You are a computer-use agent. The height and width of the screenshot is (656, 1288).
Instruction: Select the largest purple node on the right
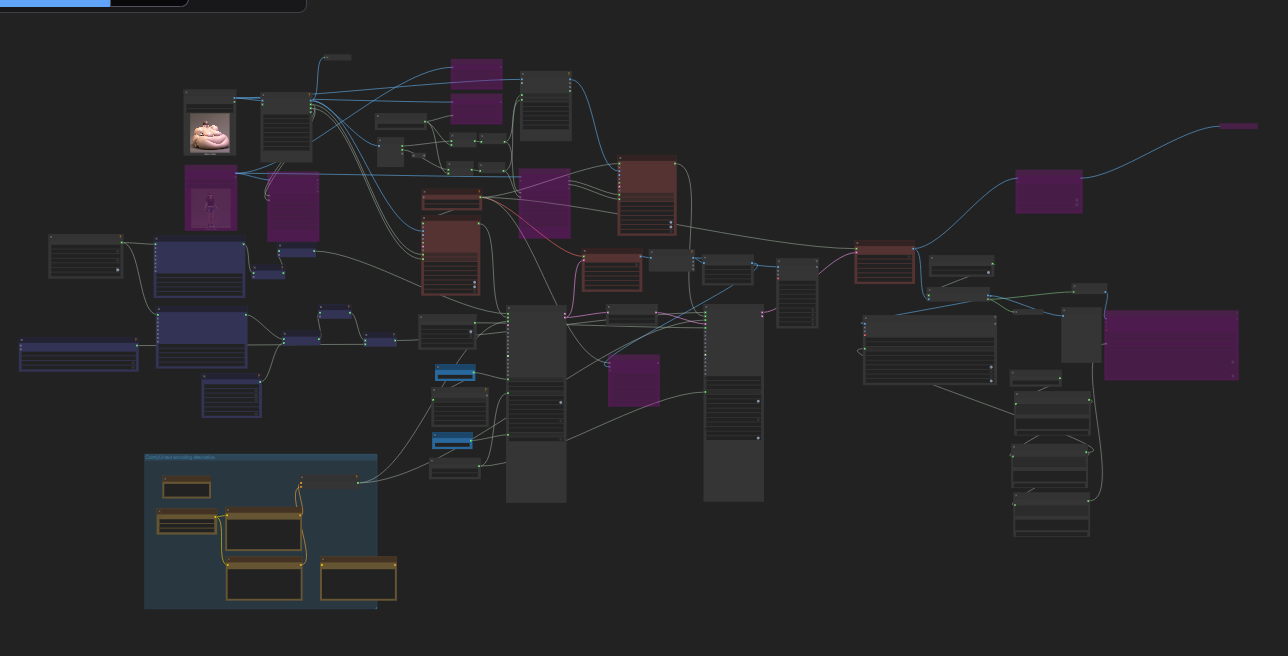(1171, 345)
